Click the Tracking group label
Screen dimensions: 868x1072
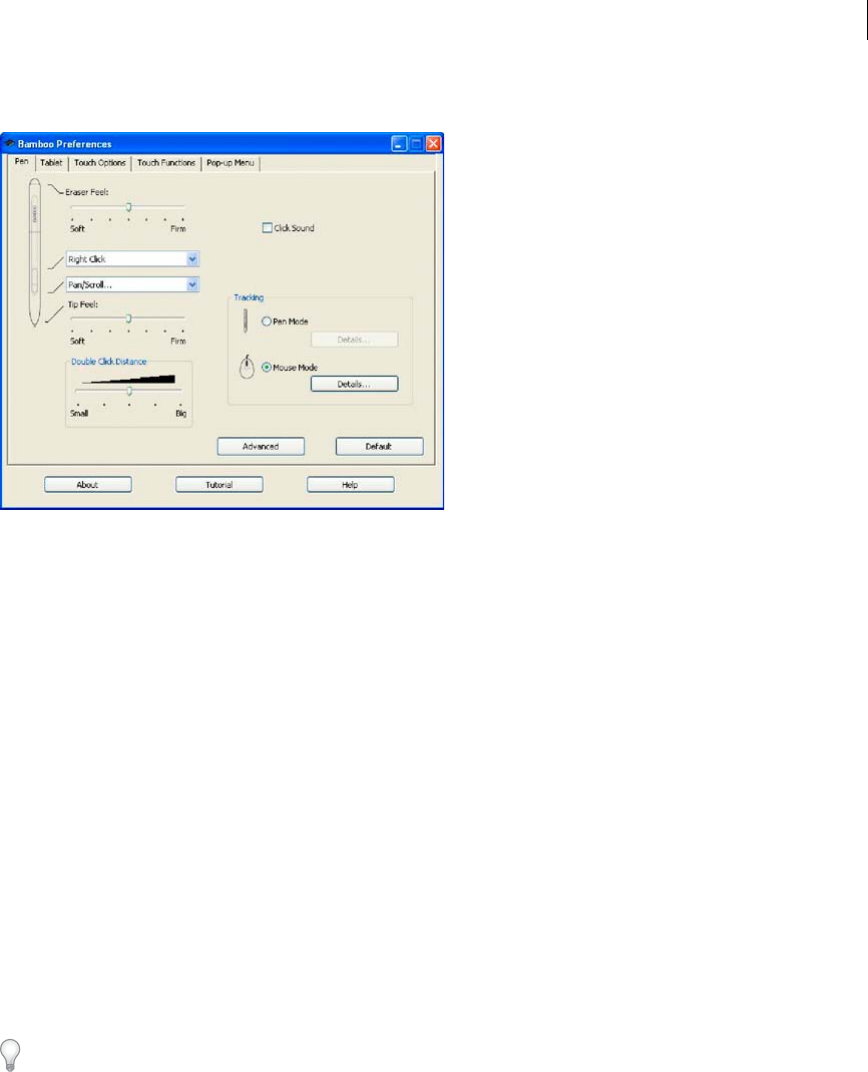249,297
